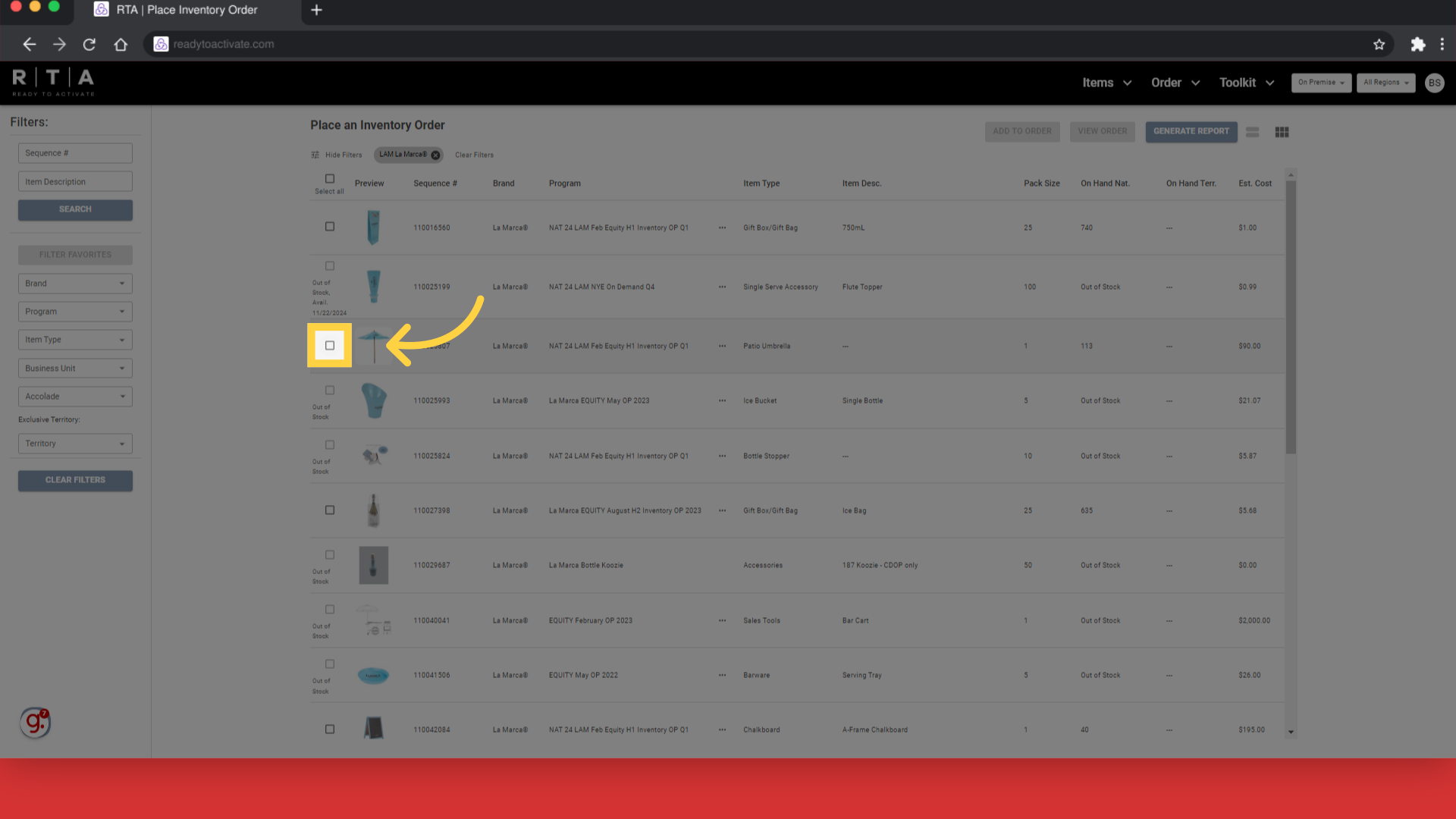This screenshot has height=819, width=1456.
Task: Sort by Est. Cost column header
Action: coord(1255,184)
